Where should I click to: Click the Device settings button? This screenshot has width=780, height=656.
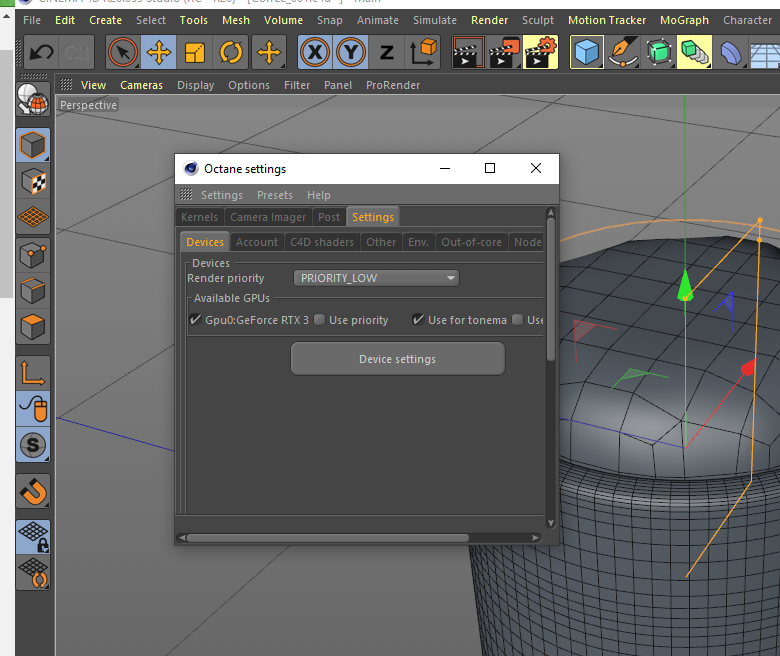click(397, 359)
